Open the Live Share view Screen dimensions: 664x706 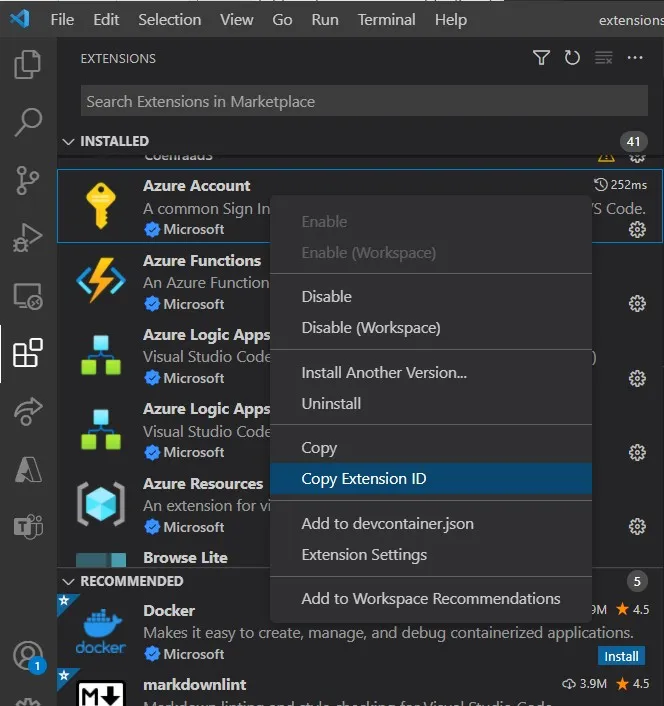[27, 411]
